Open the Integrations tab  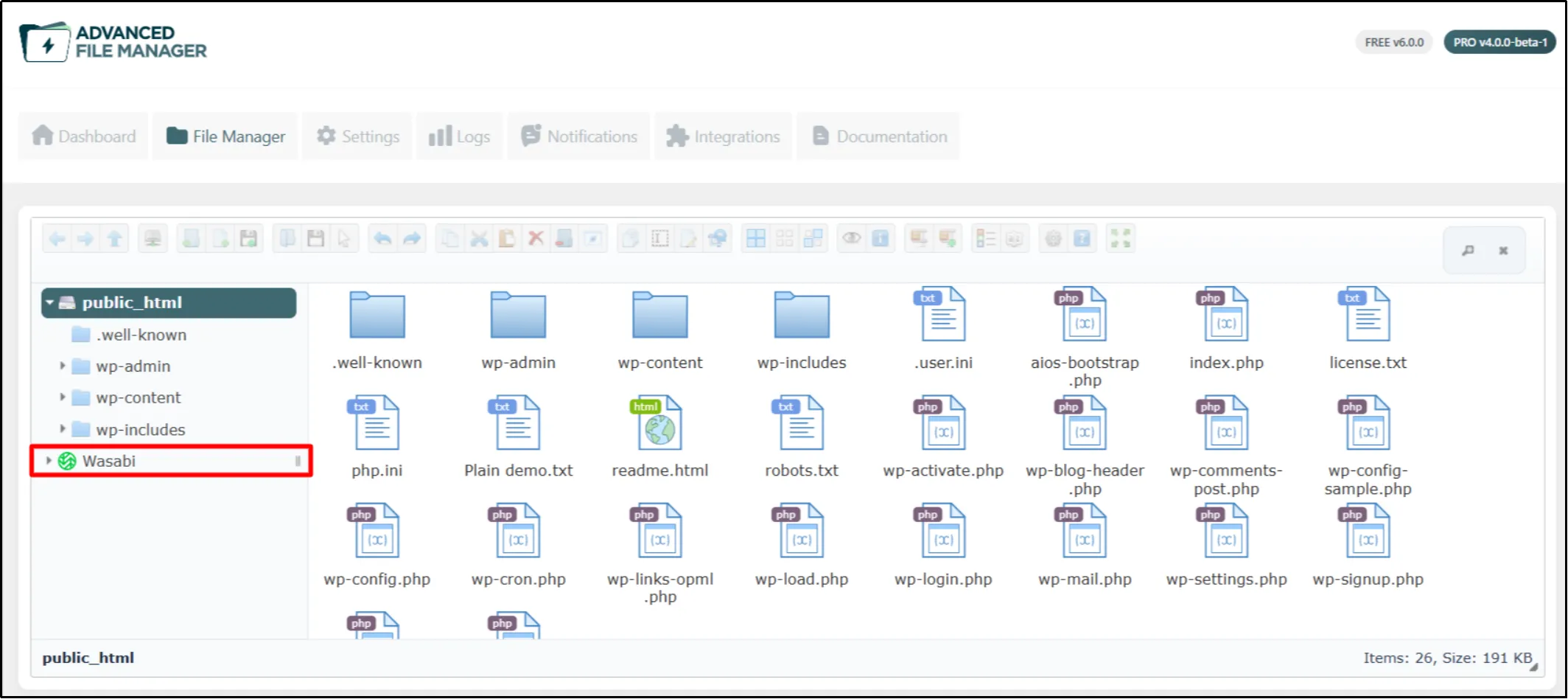723,136
